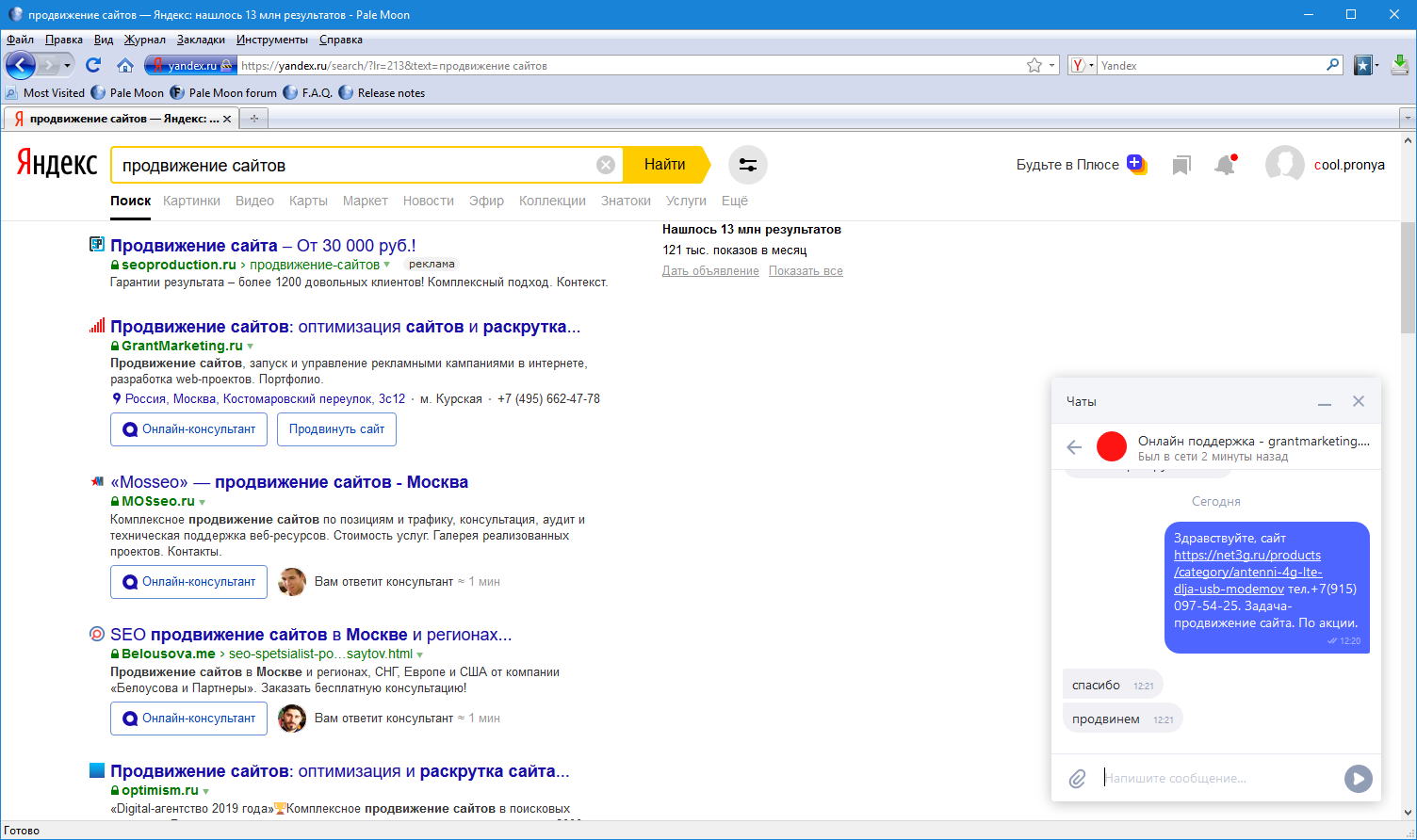Open the Release notes bookmark
The height and width of the screenshot is (840, 1417).
click(x=382, y=92)
